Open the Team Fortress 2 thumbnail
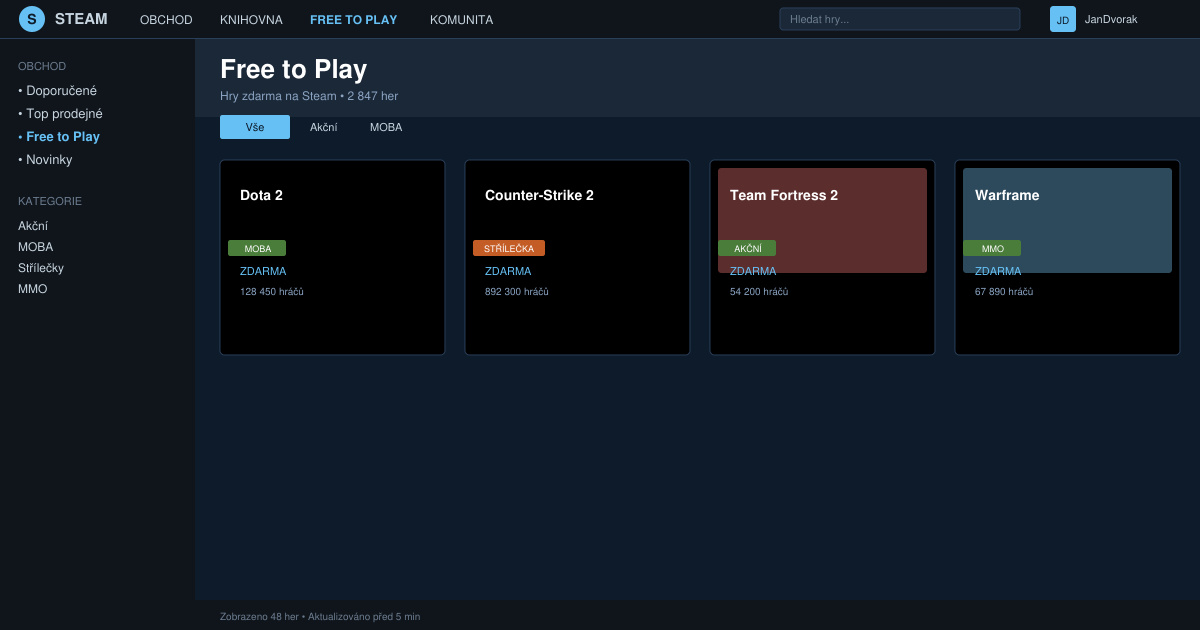The width and height of the screenshot is (1200, 630). (x=822, y=220)
